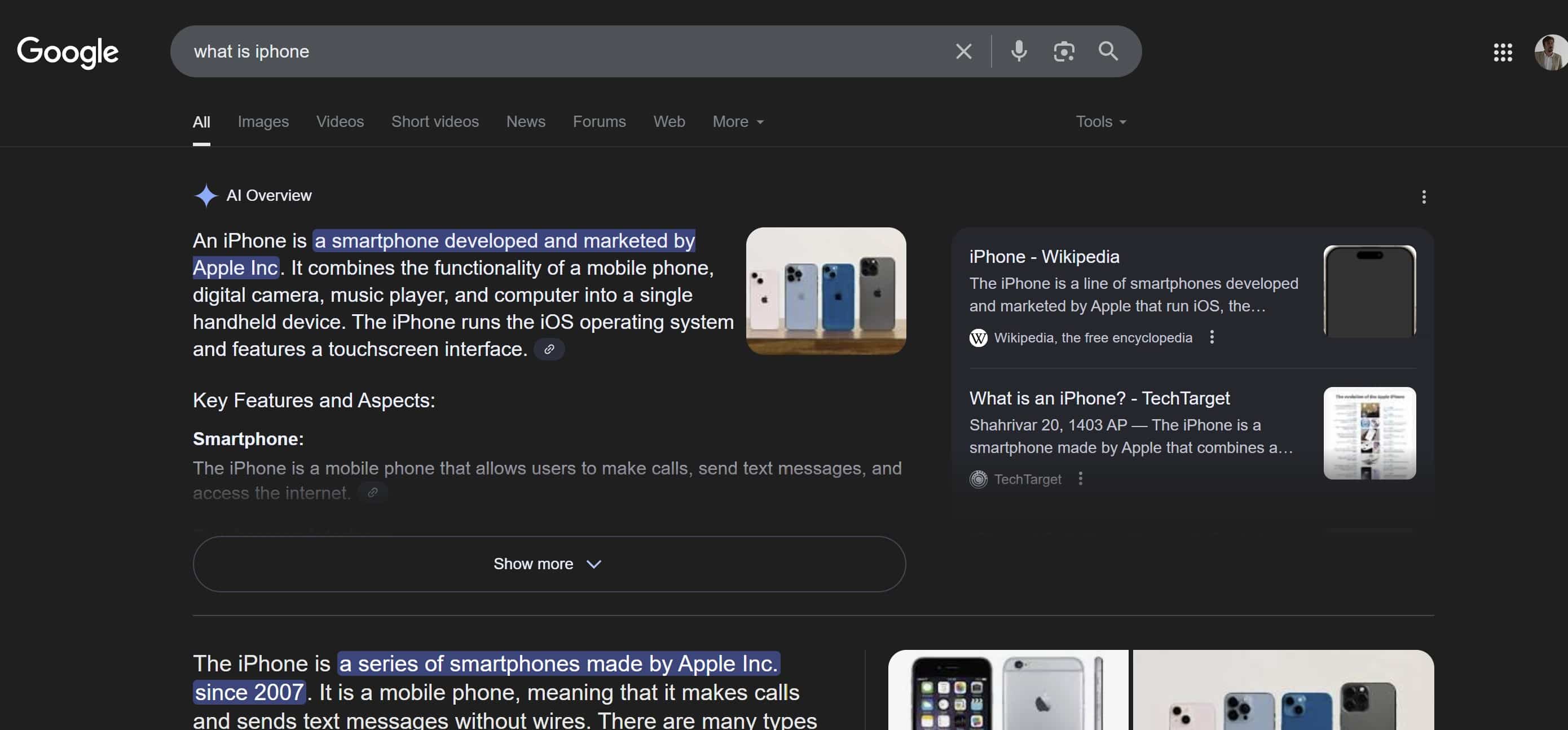Click the Wikipedia W favicon

[978, 337]
